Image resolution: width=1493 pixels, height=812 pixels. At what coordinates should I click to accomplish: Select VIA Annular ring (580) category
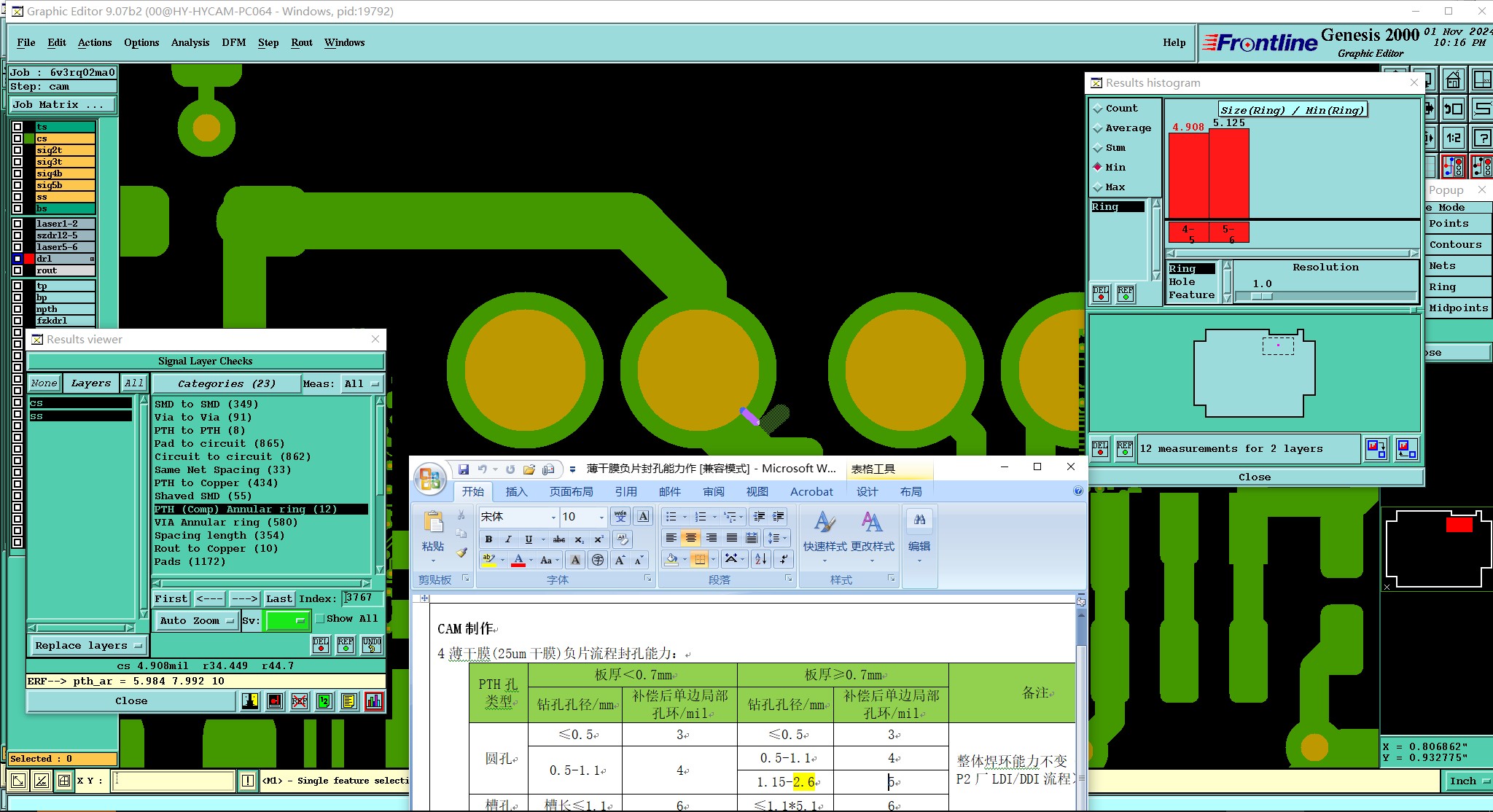tap(226, 523)
